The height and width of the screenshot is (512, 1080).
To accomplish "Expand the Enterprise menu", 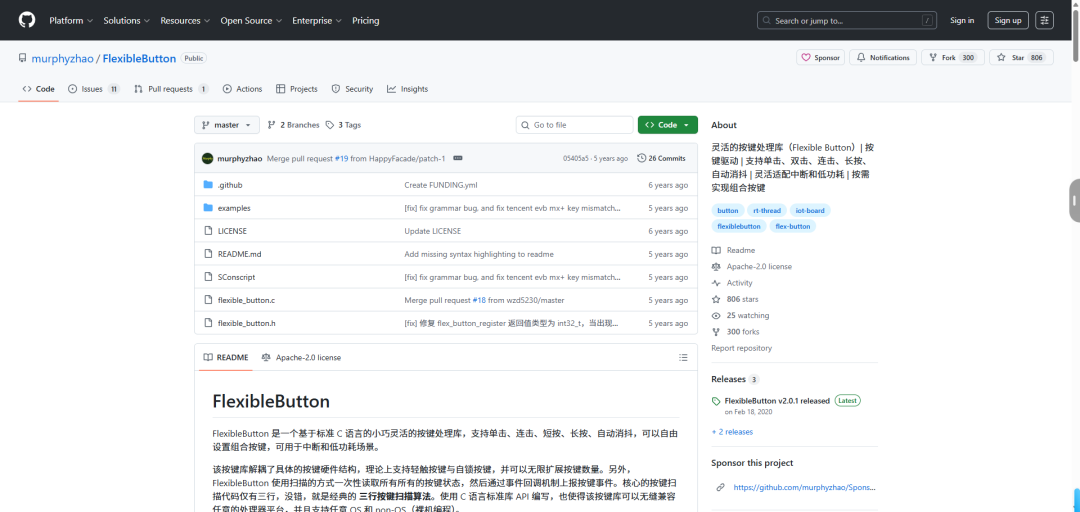I will (317, 21).
